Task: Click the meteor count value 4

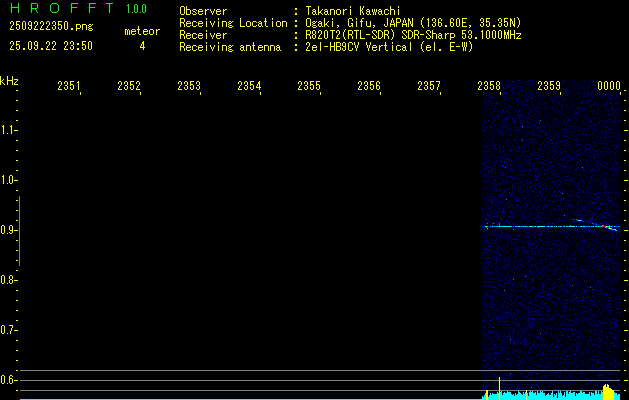Action: point(142,46)
